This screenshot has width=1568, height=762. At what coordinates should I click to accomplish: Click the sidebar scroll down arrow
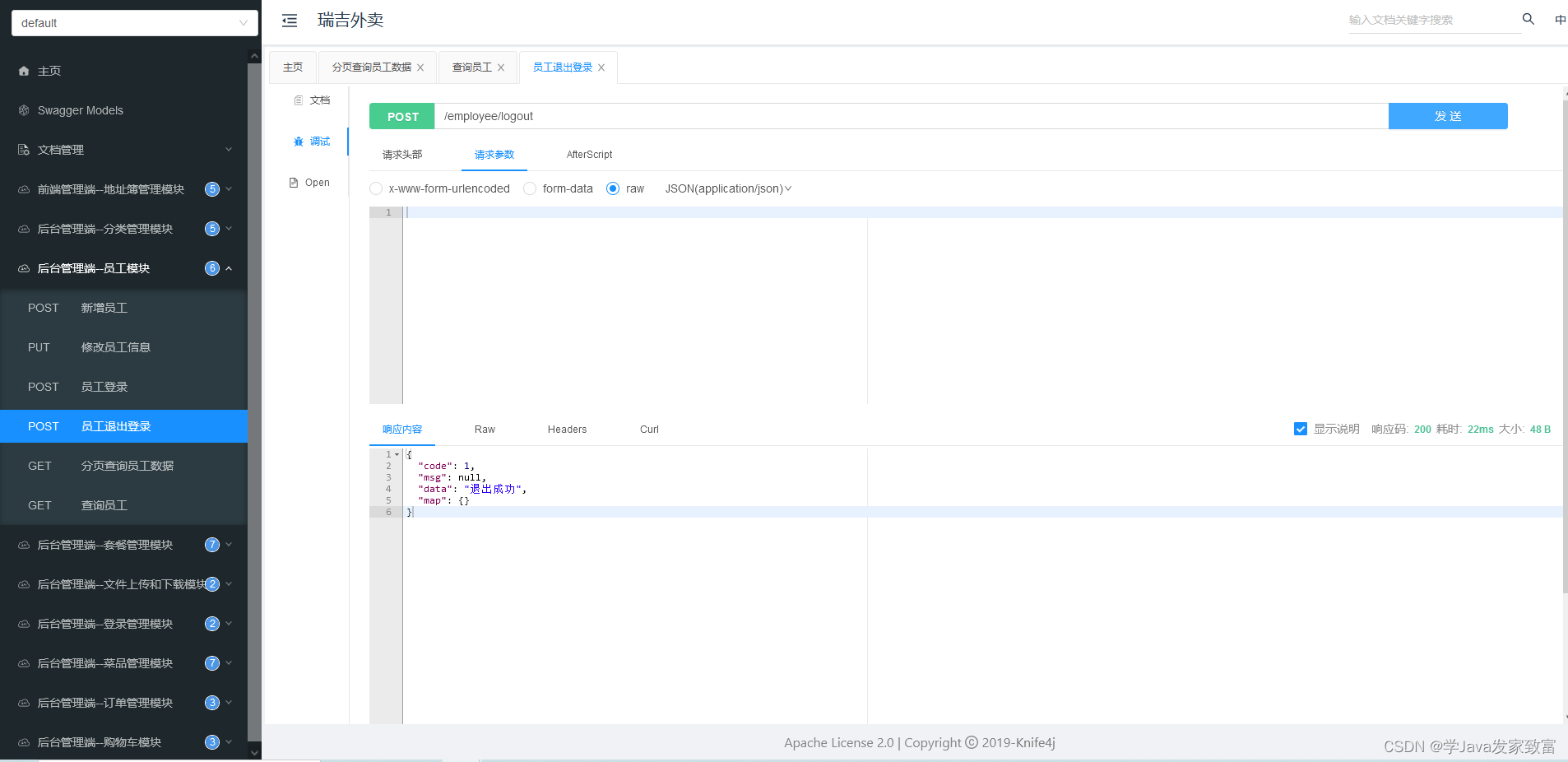point(254,752)
